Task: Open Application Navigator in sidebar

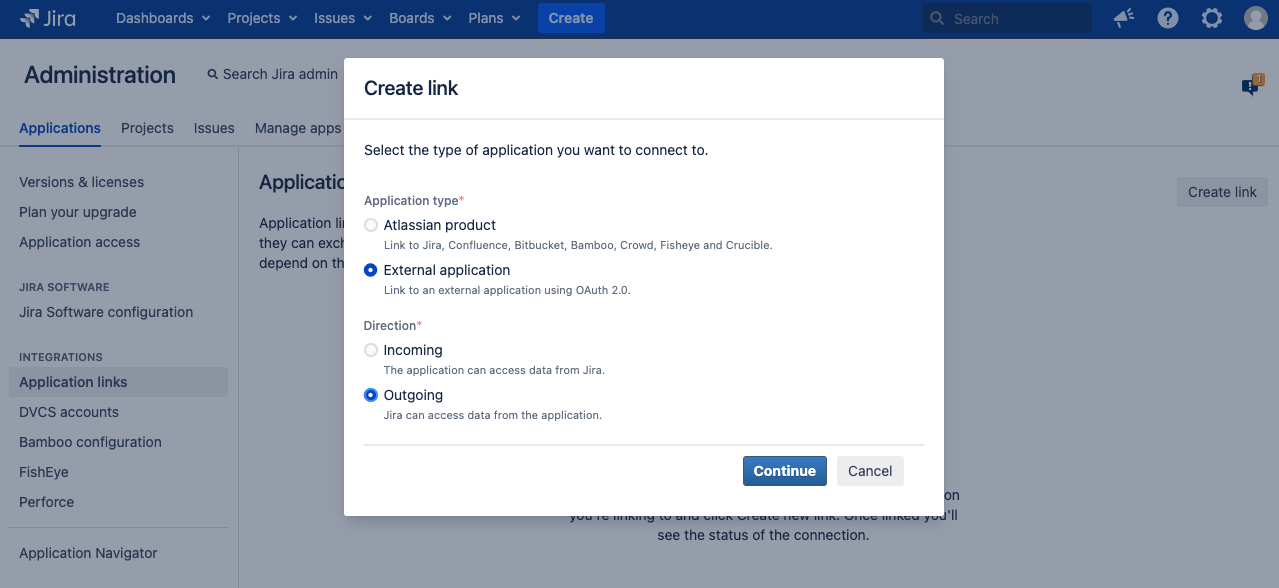Action: pyautogui.click(x=88, y=553)
